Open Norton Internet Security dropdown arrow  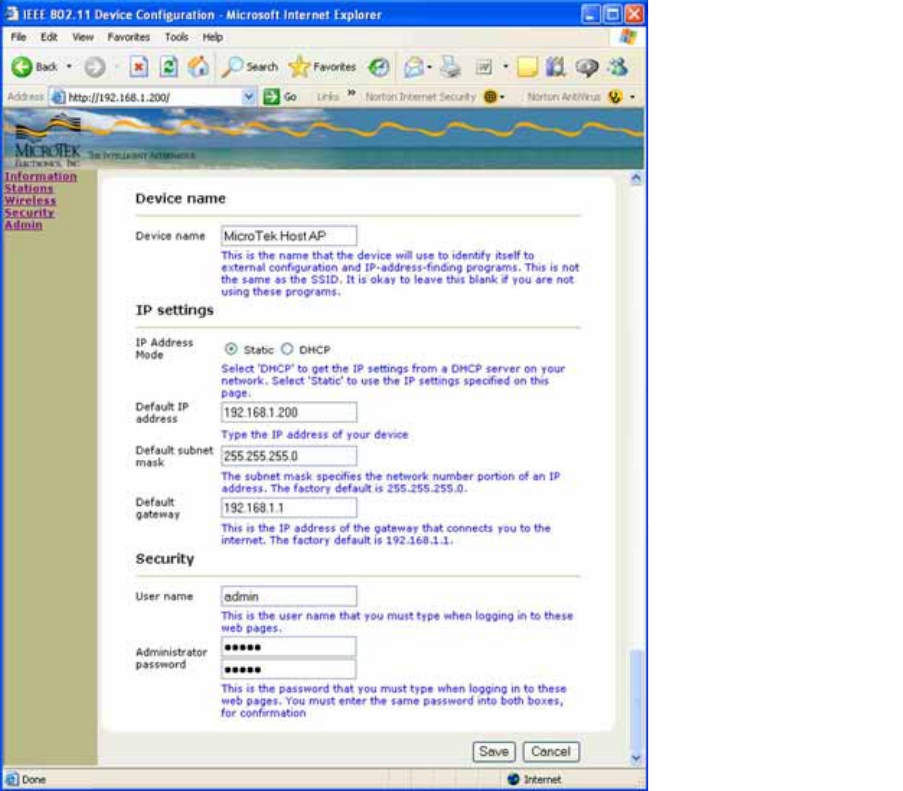click(502, 97)
